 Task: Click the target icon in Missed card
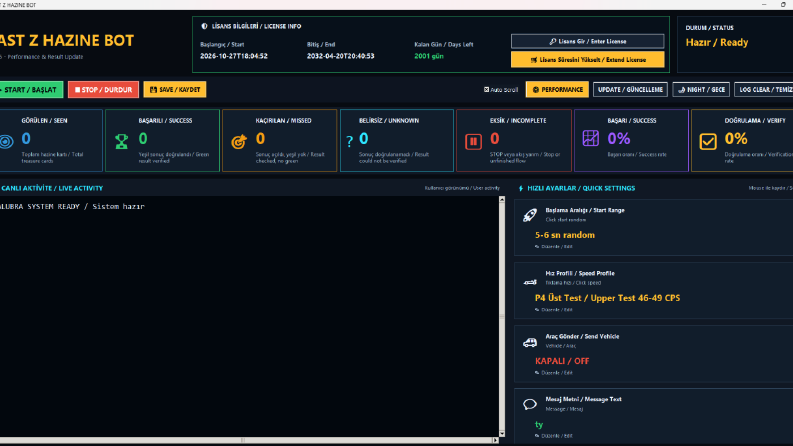(239, 142)
